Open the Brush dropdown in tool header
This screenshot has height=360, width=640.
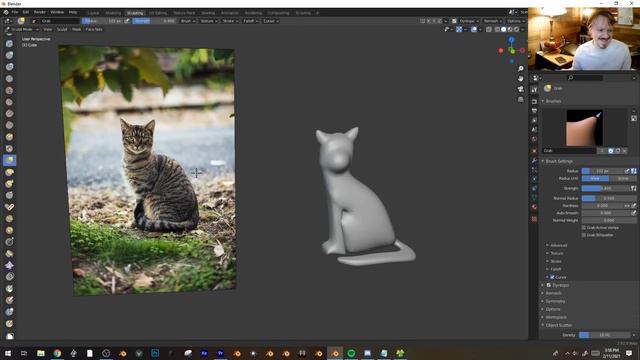pos(188,21)
